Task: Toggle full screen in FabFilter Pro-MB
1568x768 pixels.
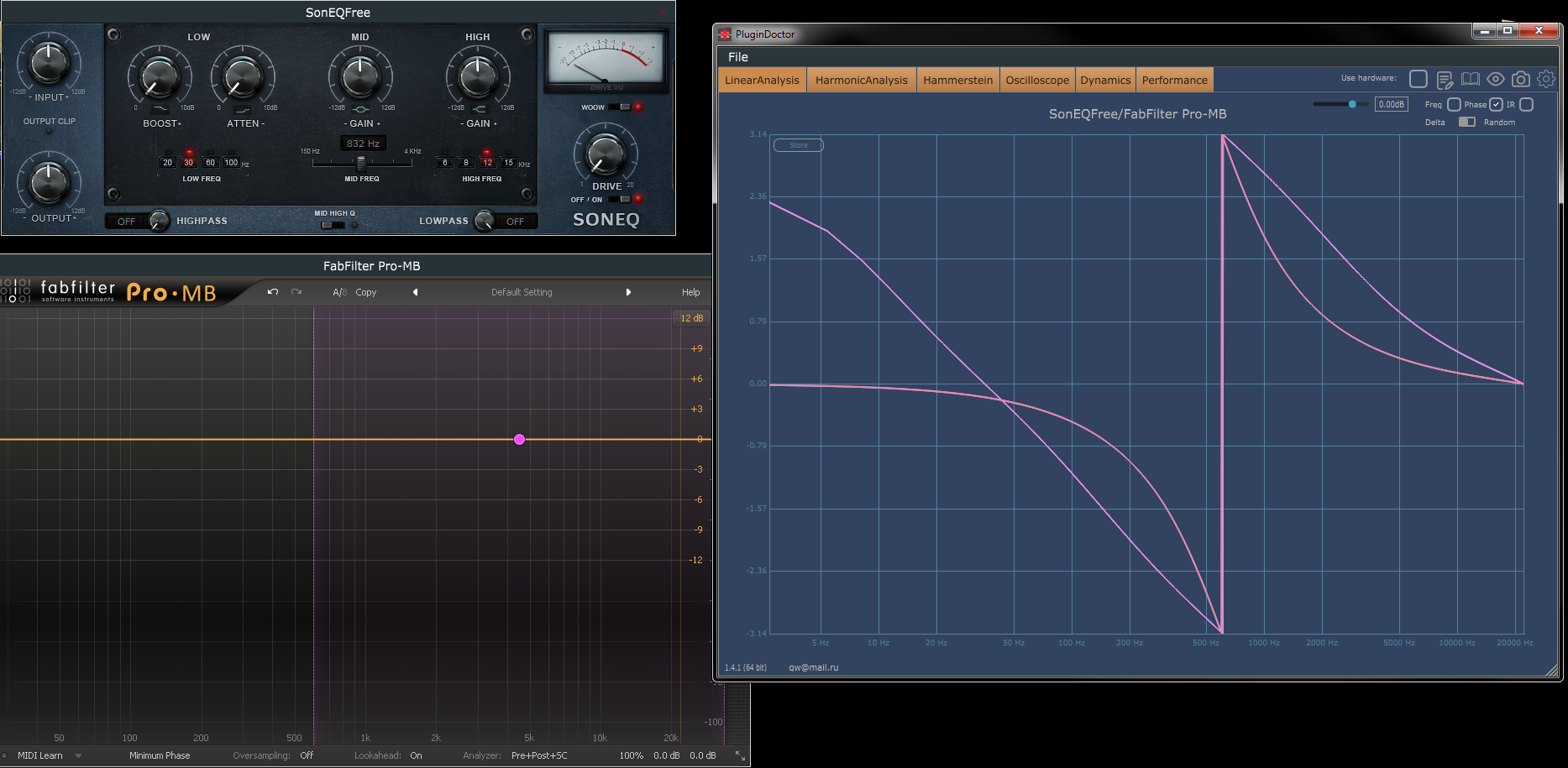Action: (x=740, y=755)
